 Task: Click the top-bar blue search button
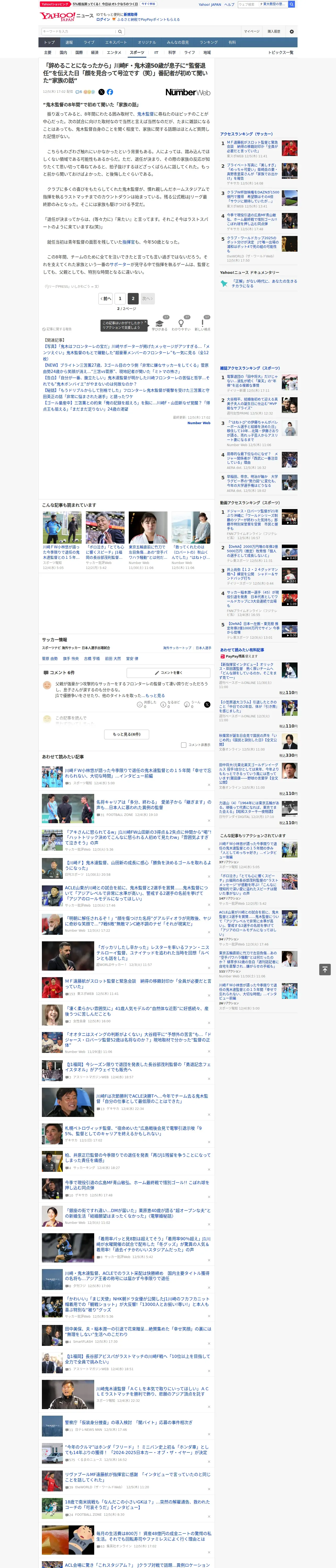[292, 4]
